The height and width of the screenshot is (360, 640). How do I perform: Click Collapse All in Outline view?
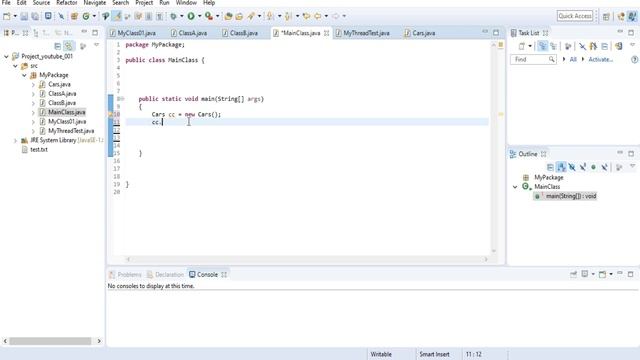pos(550,167)
